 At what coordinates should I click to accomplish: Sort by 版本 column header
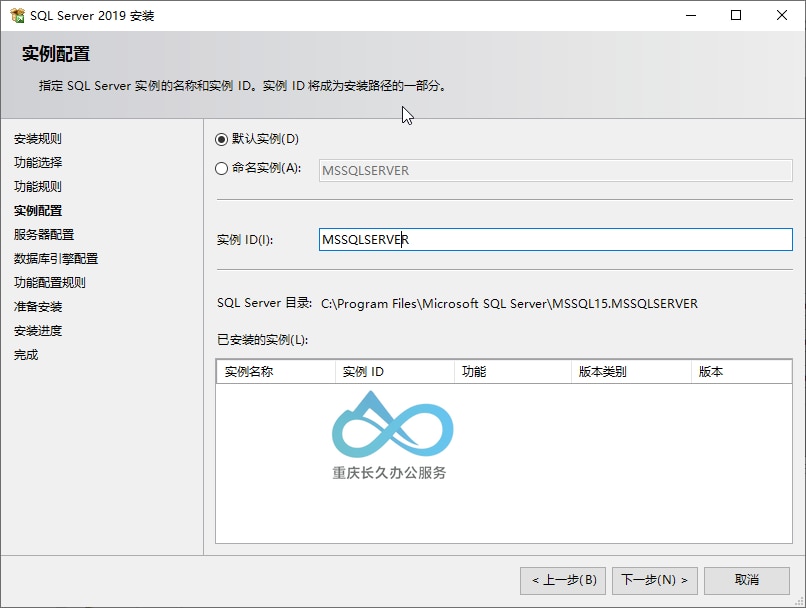click(x=741, y=372)
